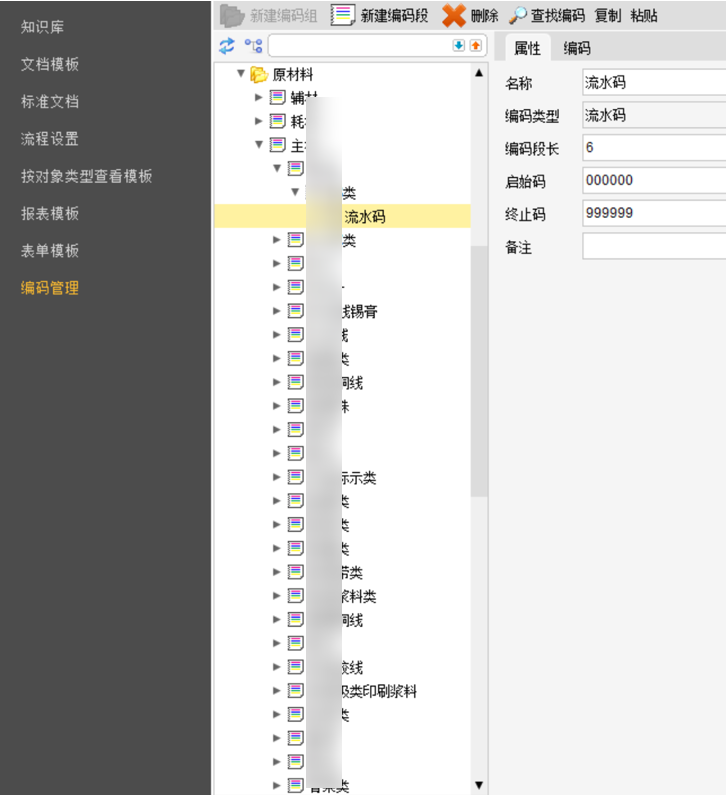This screenshot has height=795, width=726.
Task: Click the 粘贴 button in toolbar
Action: click(x=643, y=16)
